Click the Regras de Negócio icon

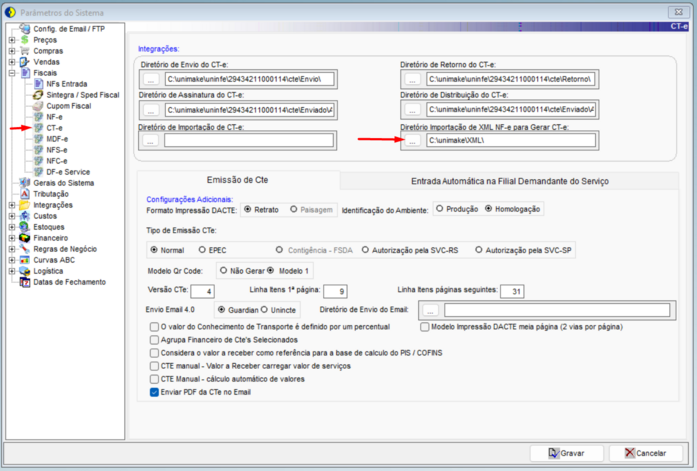coord(25,249)
